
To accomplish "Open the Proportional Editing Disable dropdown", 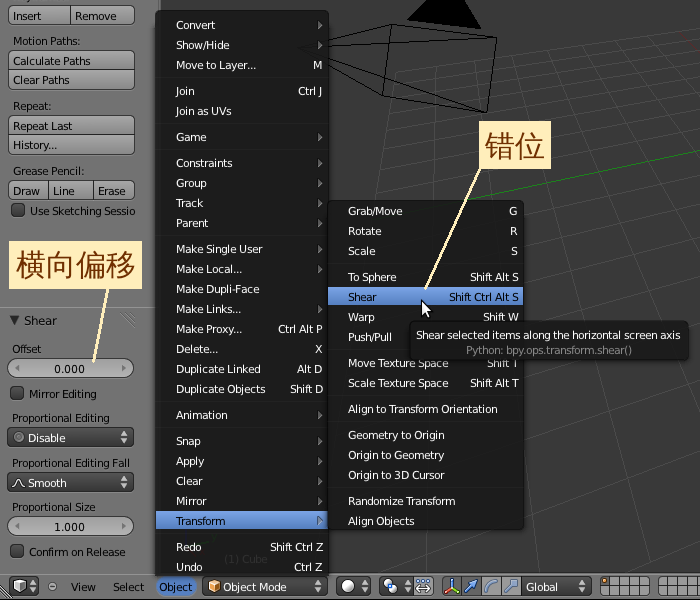I will (71, 438).
